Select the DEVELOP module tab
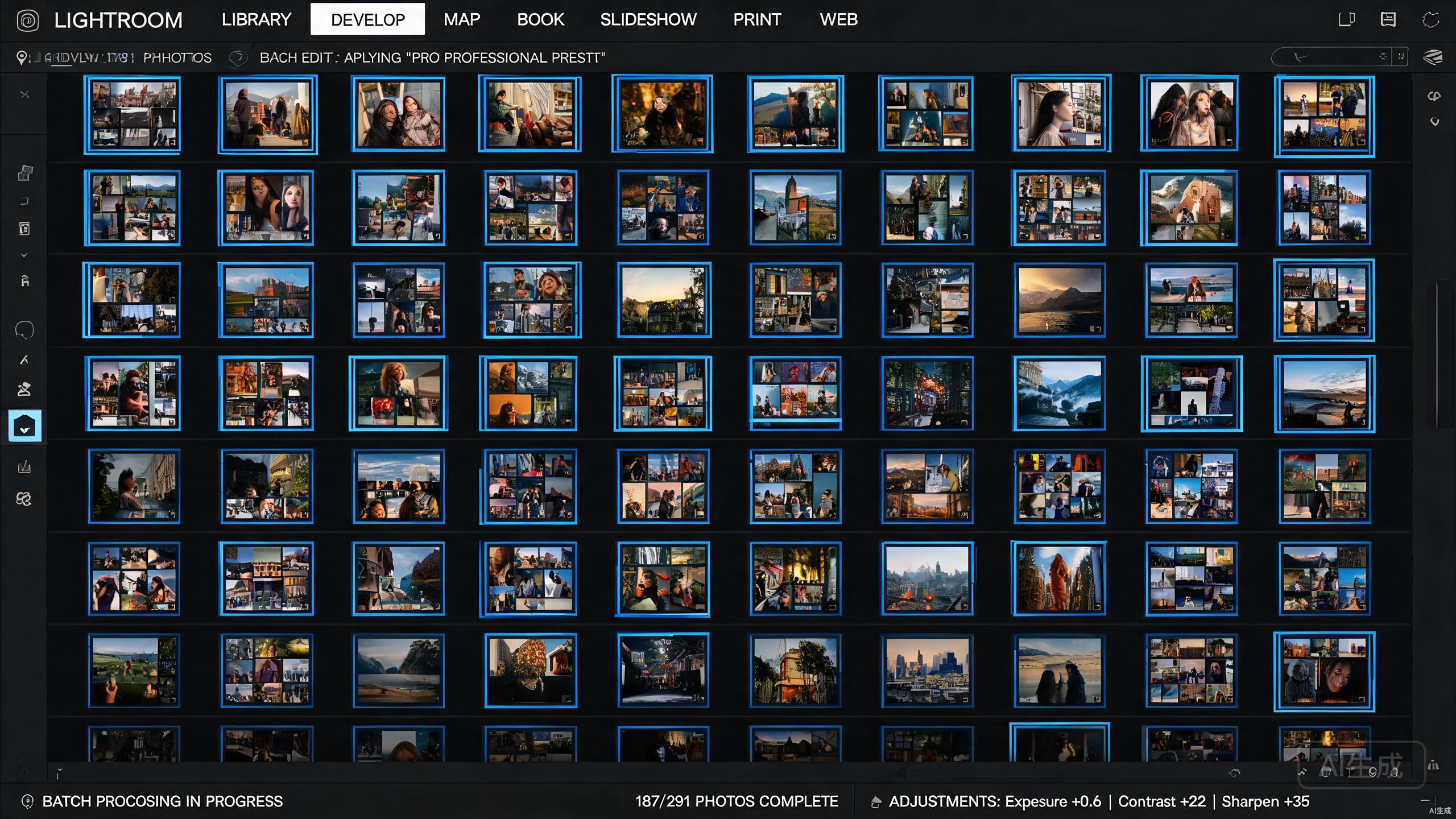 367,19
